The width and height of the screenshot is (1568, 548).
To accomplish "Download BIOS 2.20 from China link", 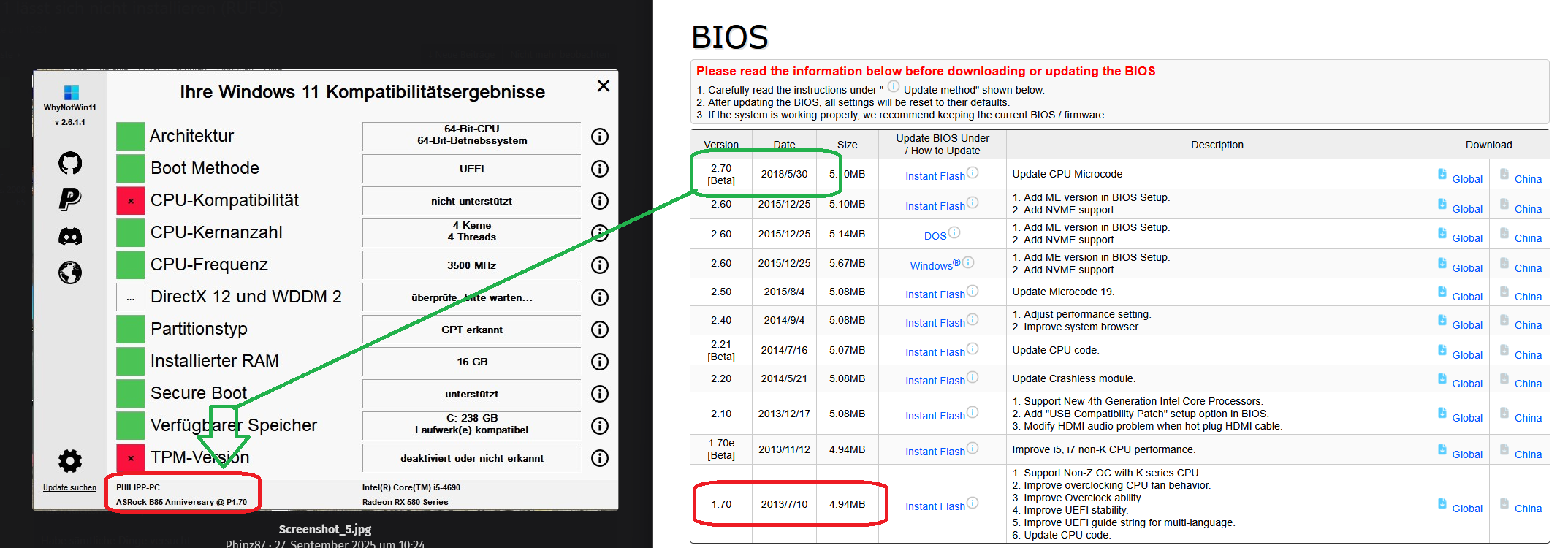I will tap(1528, 384).
